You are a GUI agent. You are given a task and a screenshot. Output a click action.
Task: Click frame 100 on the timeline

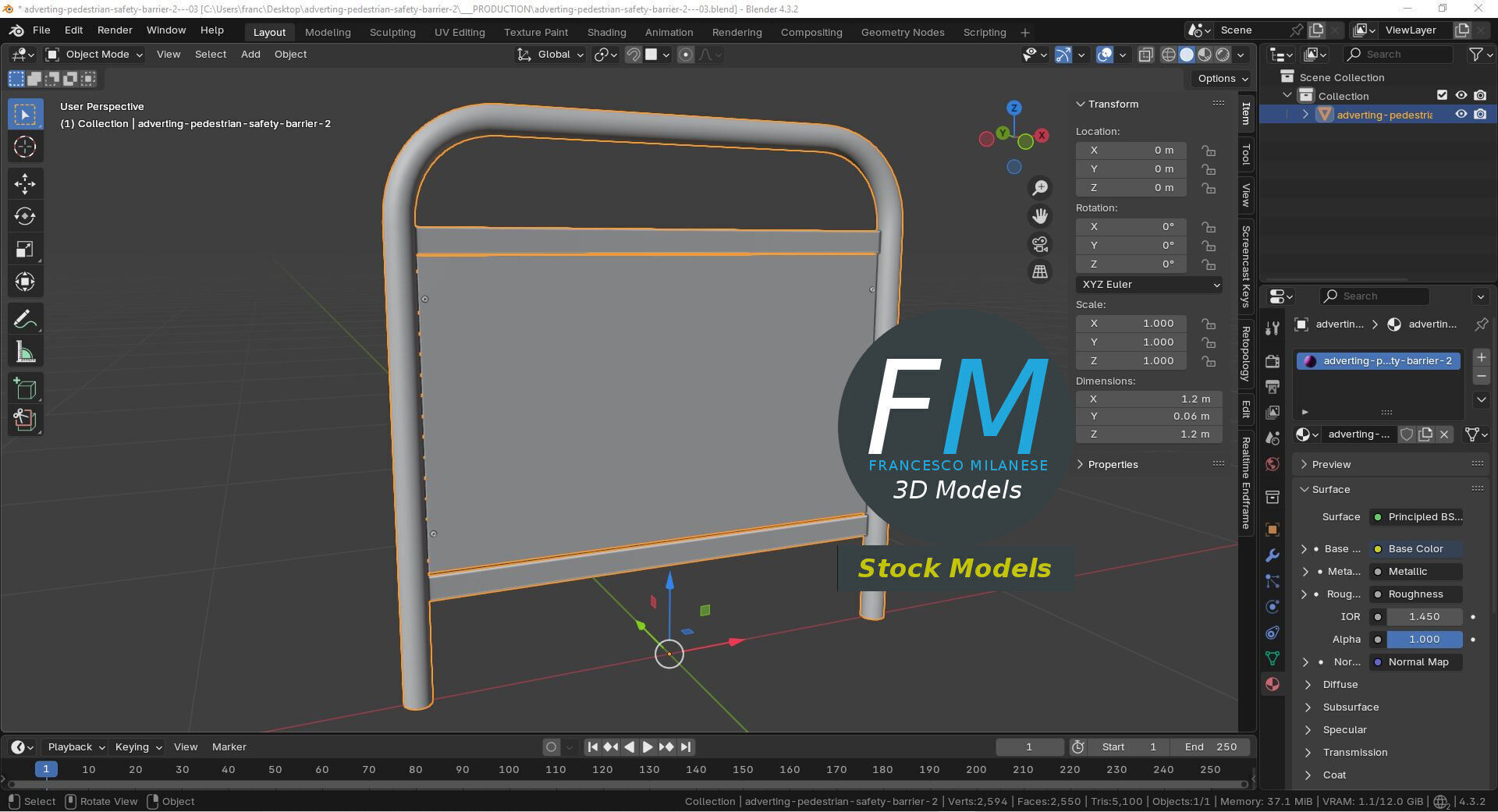509,770
